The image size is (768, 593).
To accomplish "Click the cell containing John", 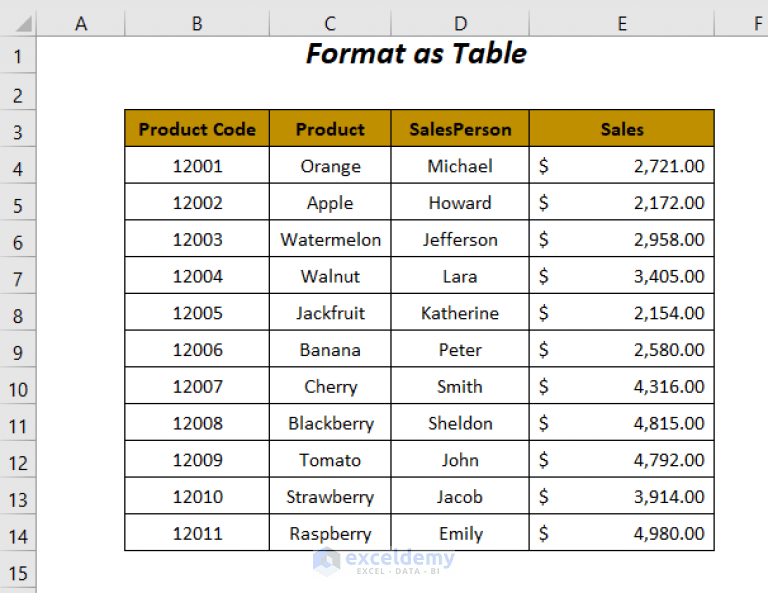I will point(460,459).
